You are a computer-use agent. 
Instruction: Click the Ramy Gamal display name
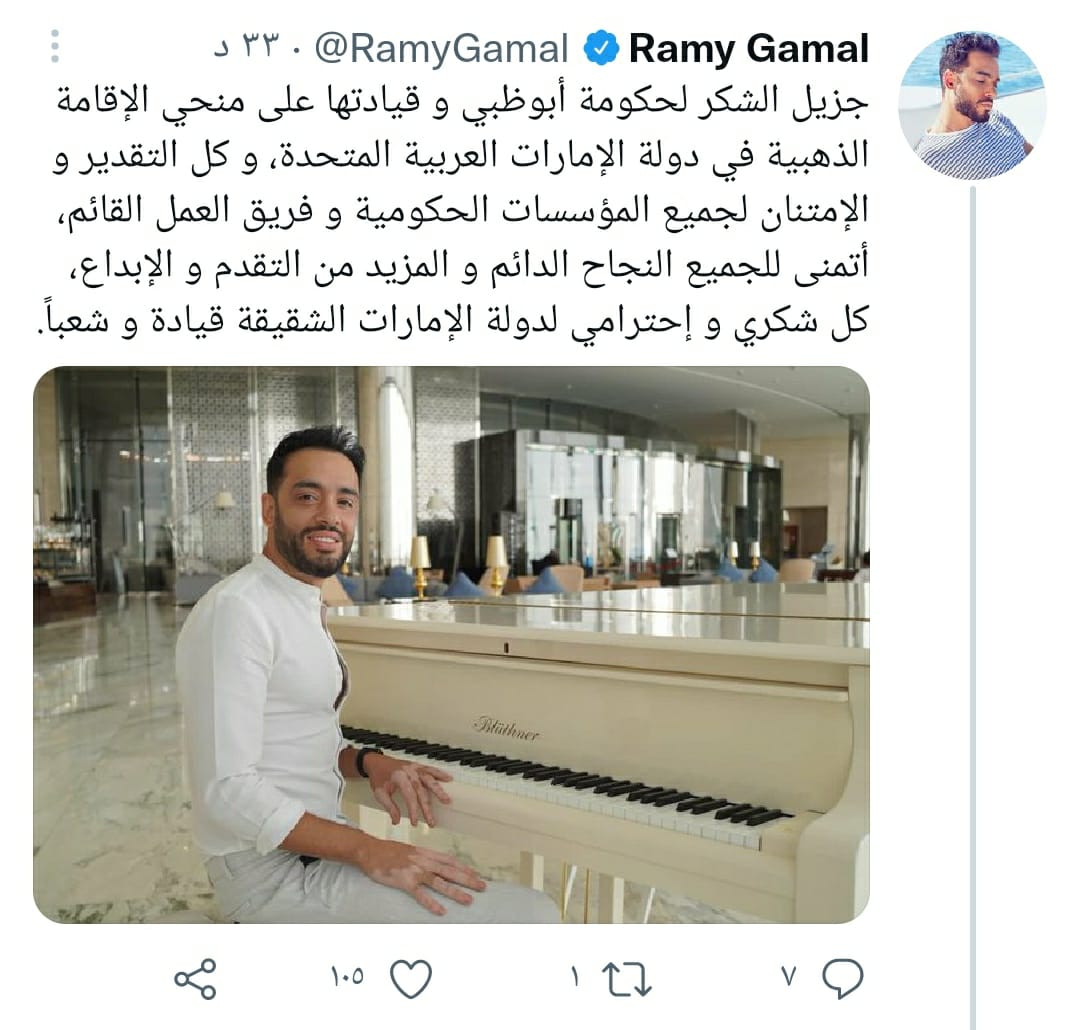pyautogui.click(x=749, y=48)
